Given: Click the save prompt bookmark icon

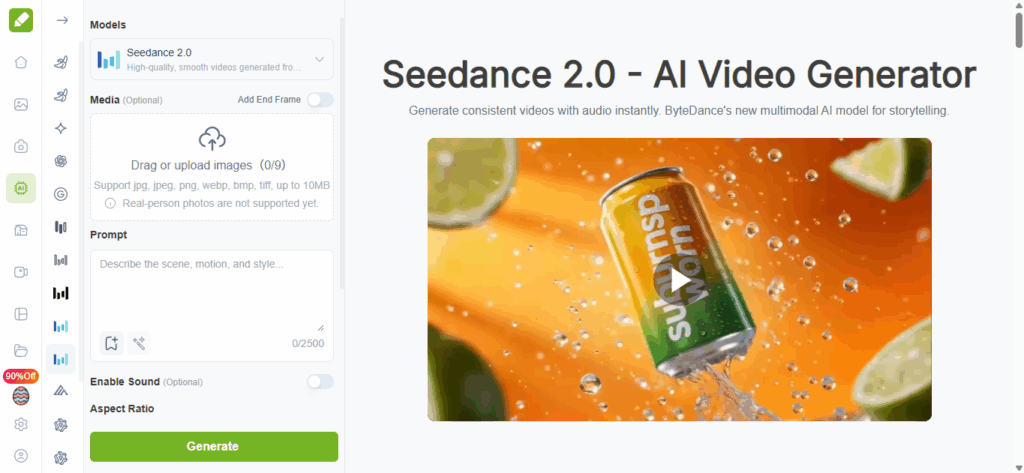Looking at the screenshot, I should coord(112,343).
